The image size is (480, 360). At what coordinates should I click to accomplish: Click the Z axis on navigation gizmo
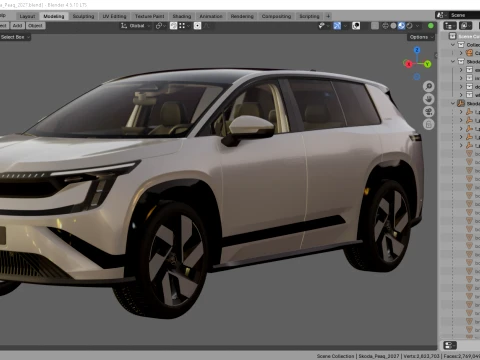417,50
